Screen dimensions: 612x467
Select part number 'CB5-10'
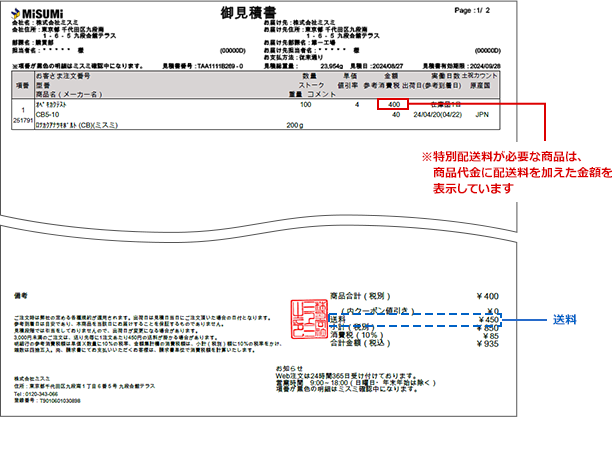pyautogui.click(x=47, y=114)
